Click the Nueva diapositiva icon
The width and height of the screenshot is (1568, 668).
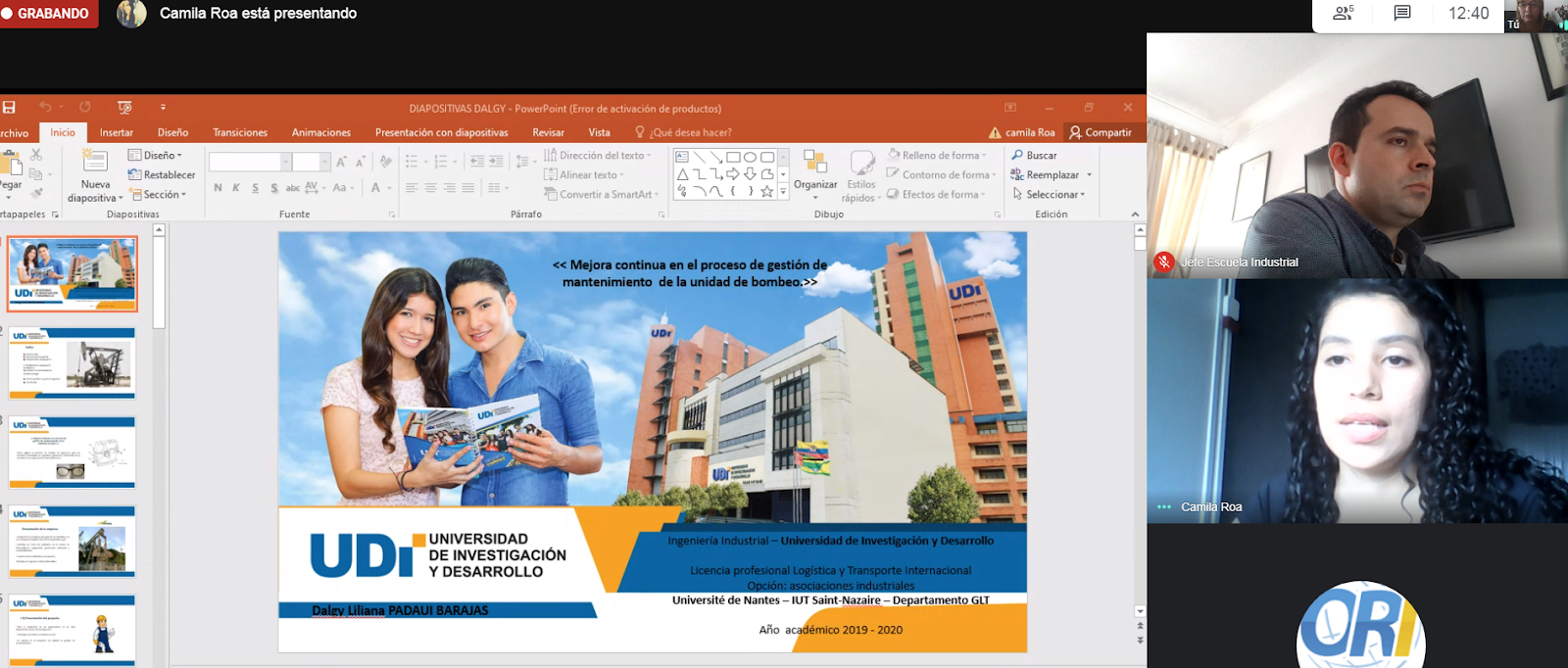[x=95, y=163]
